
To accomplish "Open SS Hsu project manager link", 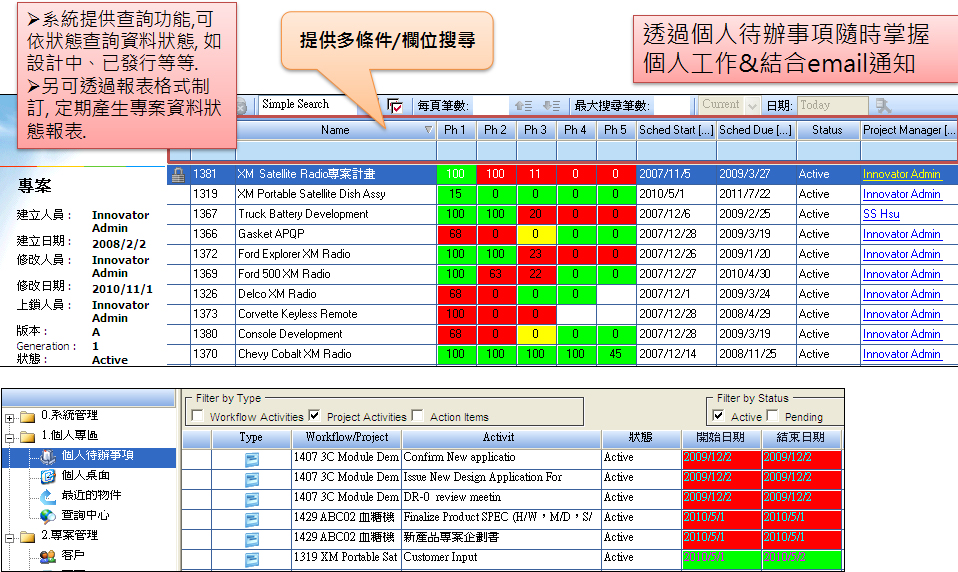I will [881, 214].
